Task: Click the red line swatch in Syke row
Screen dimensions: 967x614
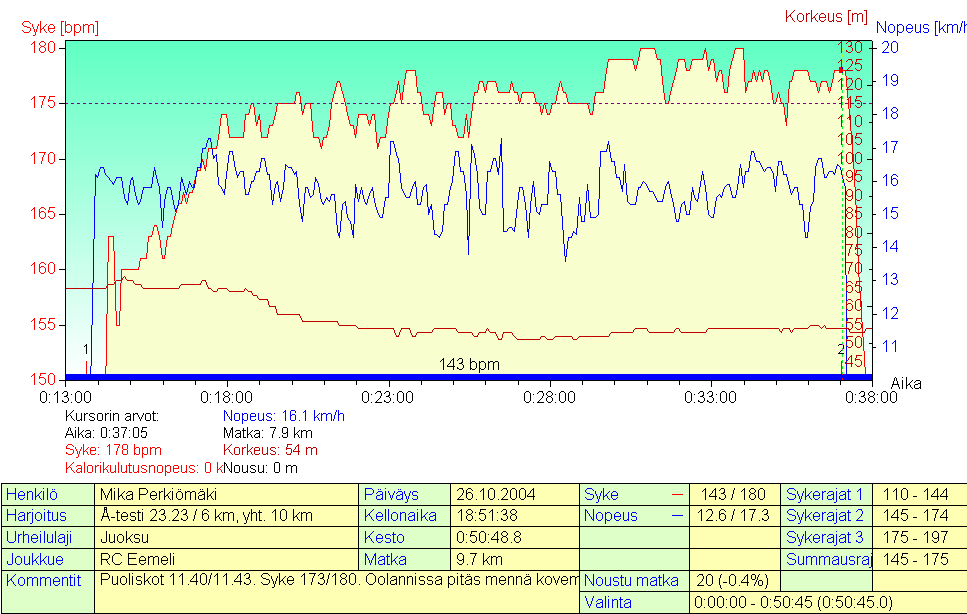Action: tap(677, 495)
